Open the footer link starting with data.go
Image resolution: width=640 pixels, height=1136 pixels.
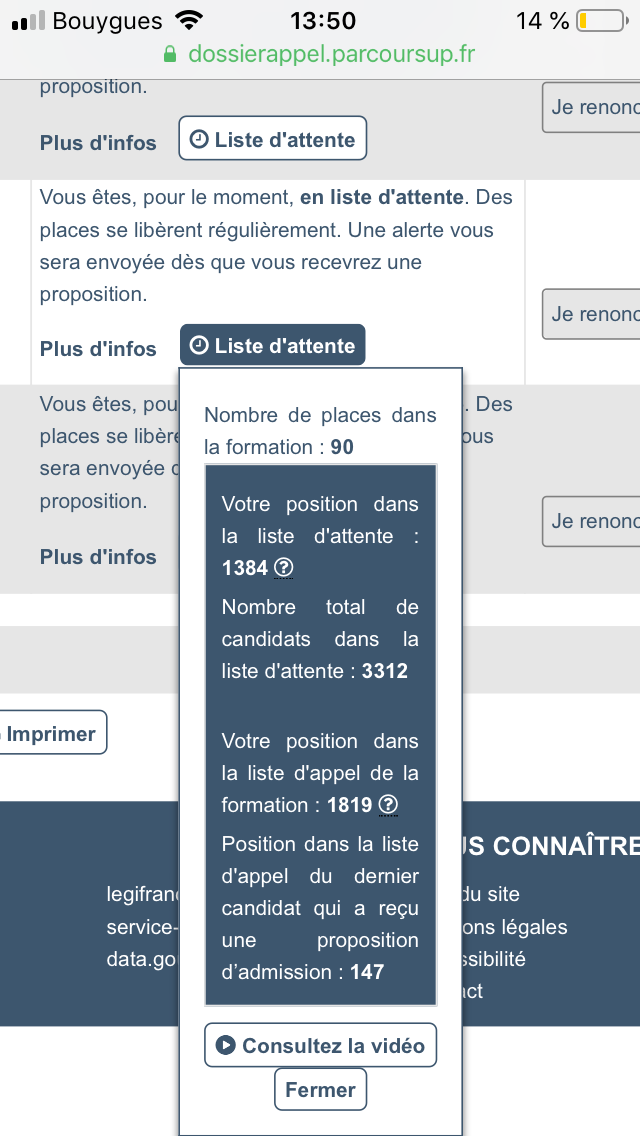click(141, 959)
